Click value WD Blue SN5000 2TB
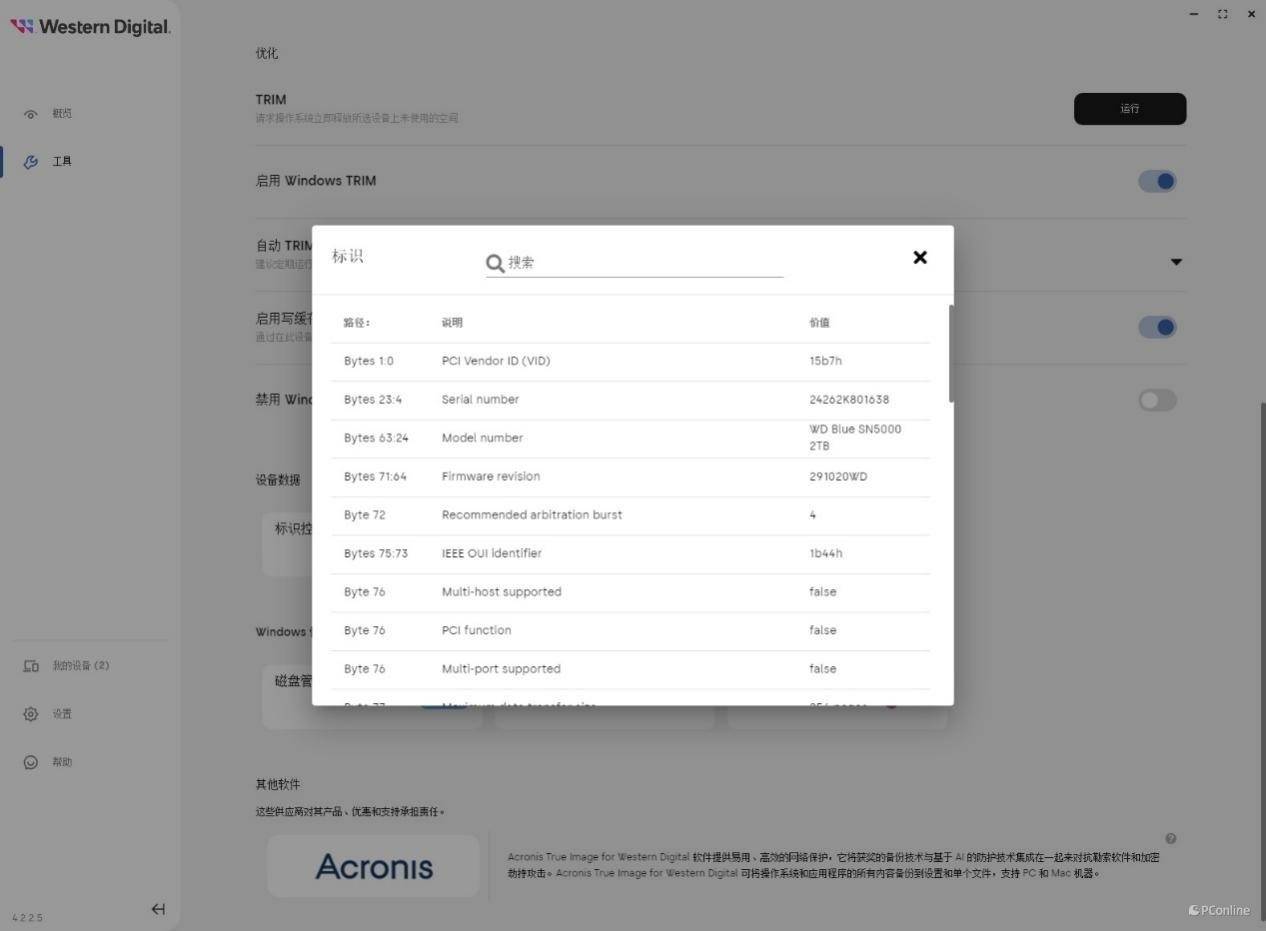This screenshot has width=1266, height=931. tap(855, 438)
